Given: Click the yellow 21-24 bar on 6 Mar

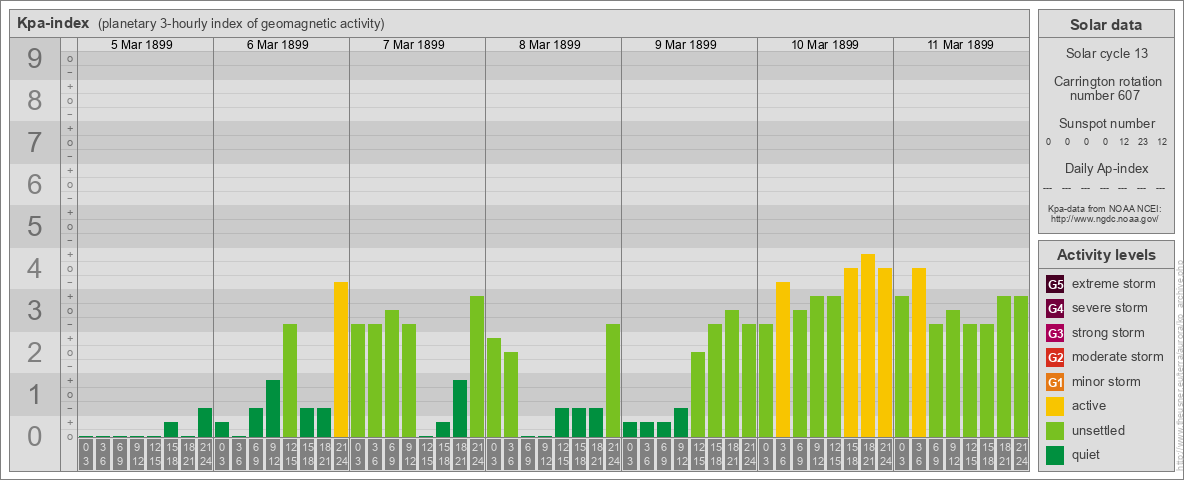Looking at the screenshot, I should coord(341,359).
